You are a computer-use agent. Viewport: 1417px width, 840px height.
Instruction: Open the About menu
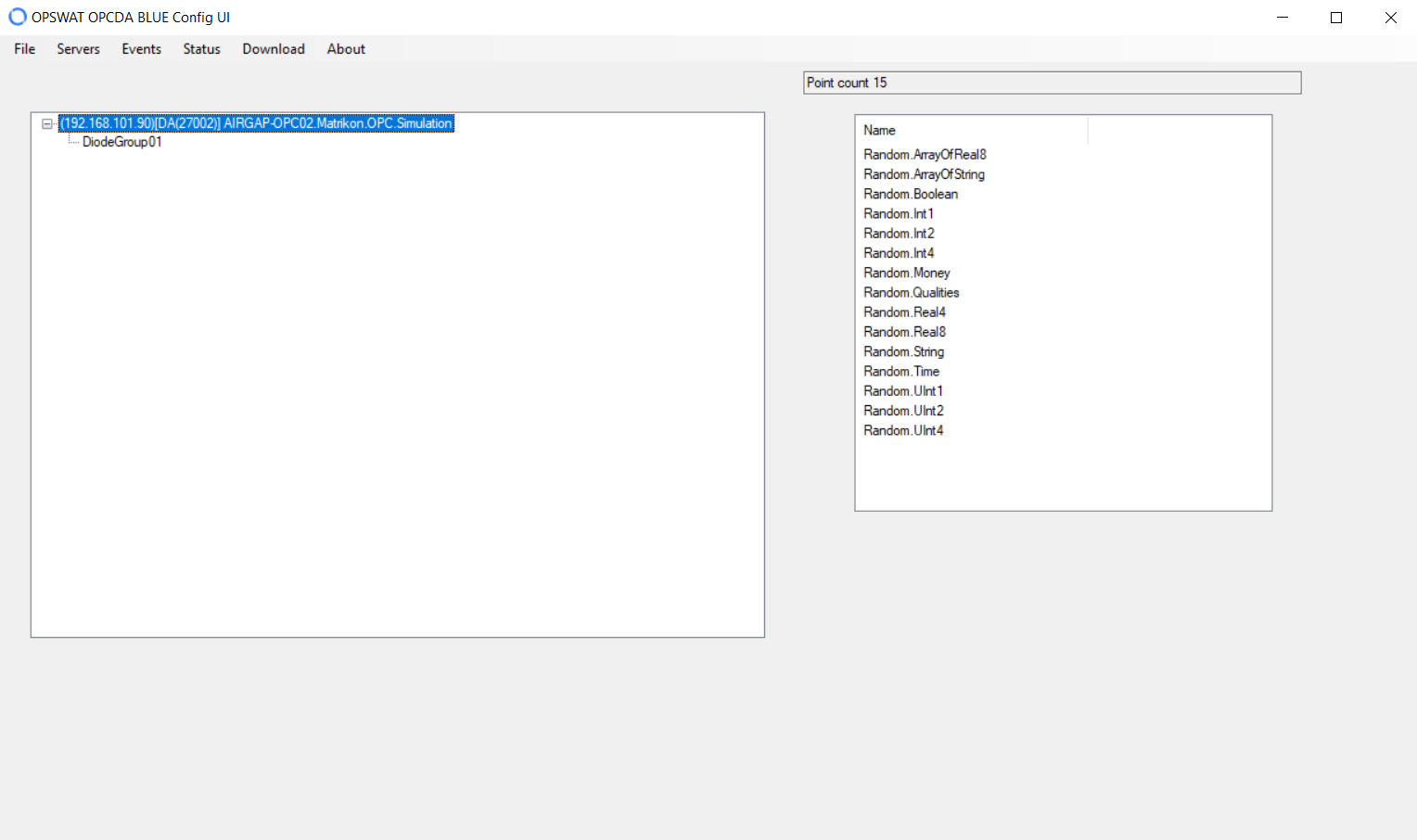pos(346,49)
